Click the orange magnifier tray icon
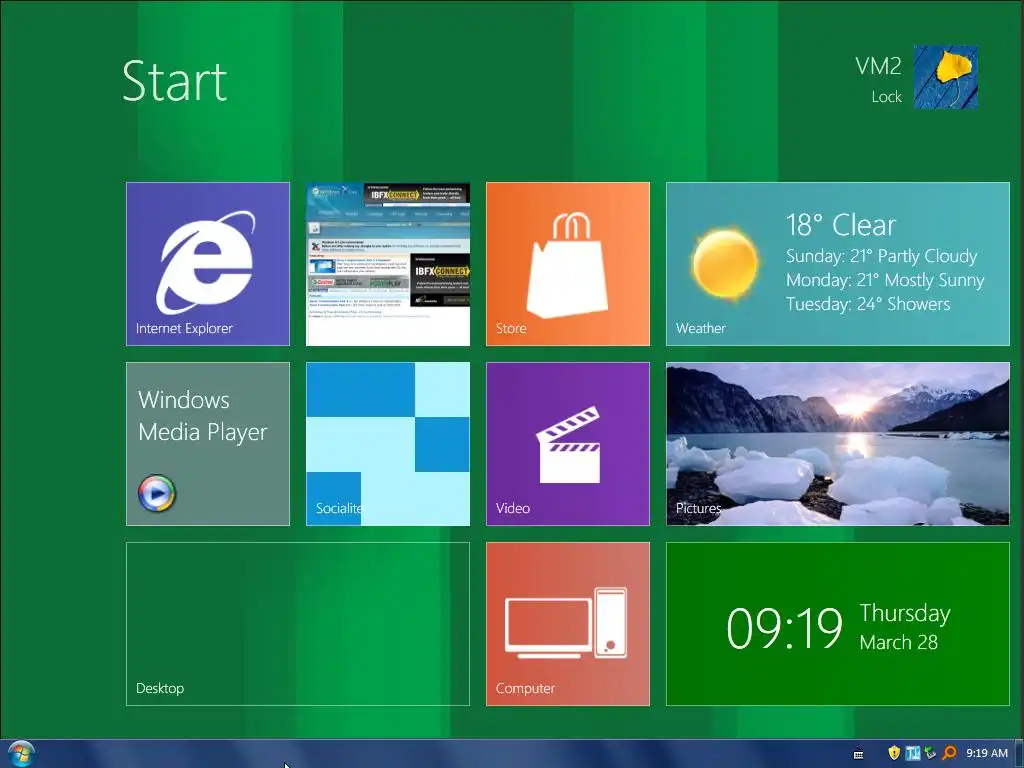Viewport: 1024px width, 768px height. pyautogui.click(x=950, y=753)
